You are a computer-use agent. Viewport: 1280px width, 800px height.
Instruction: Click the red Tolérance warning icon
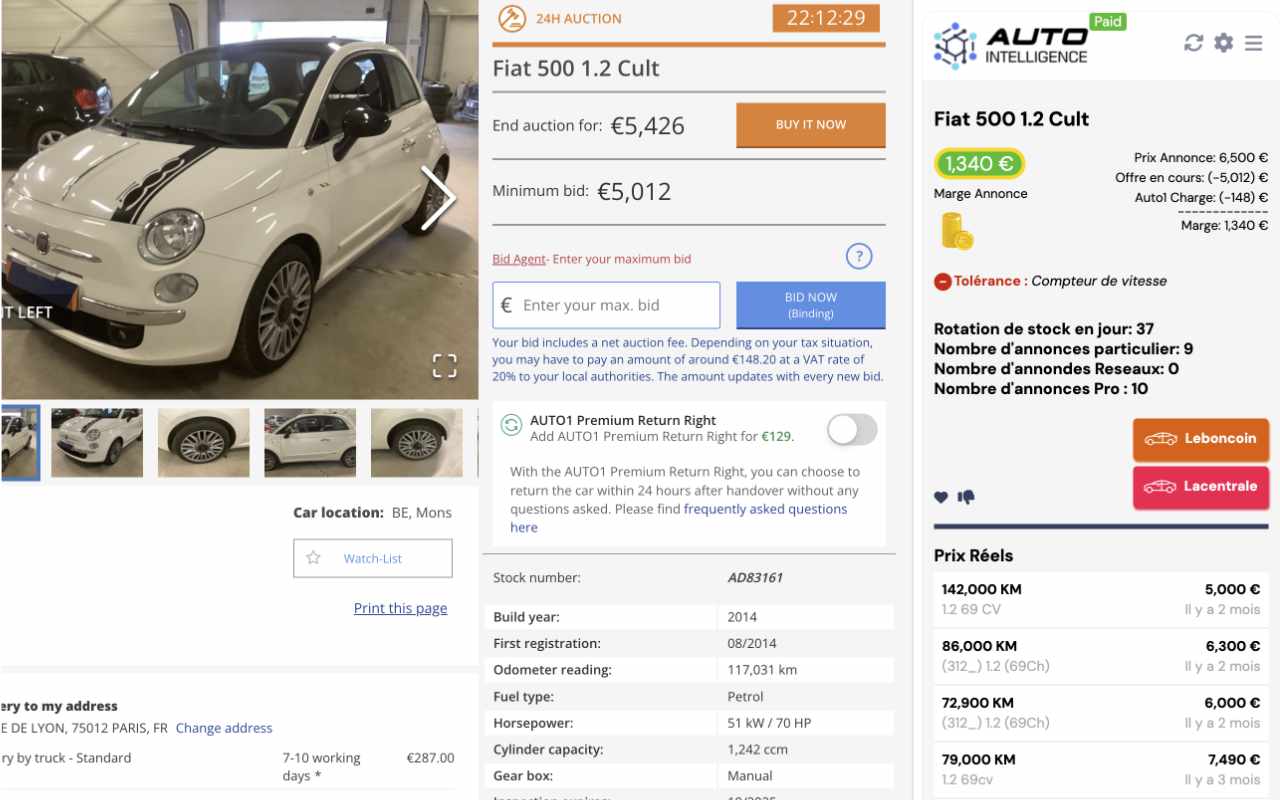(x=941, y=281)
